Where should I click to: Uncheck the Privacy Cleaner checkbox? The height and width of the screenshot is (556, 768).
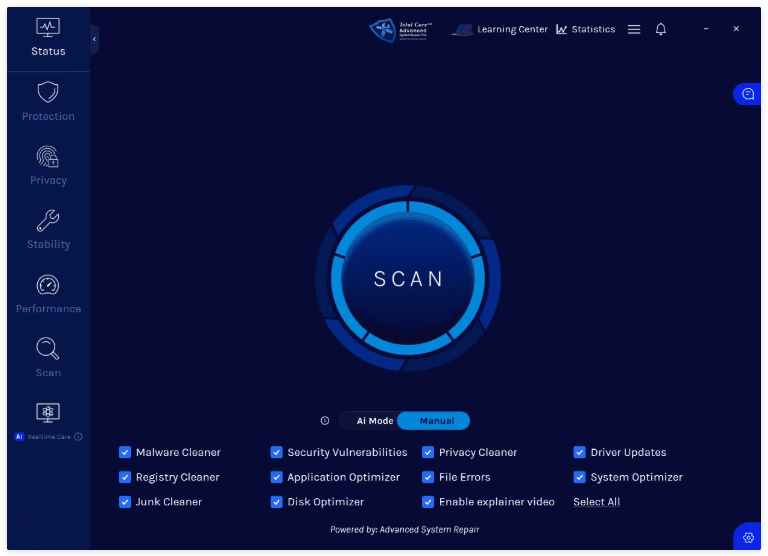coord(428,452)
